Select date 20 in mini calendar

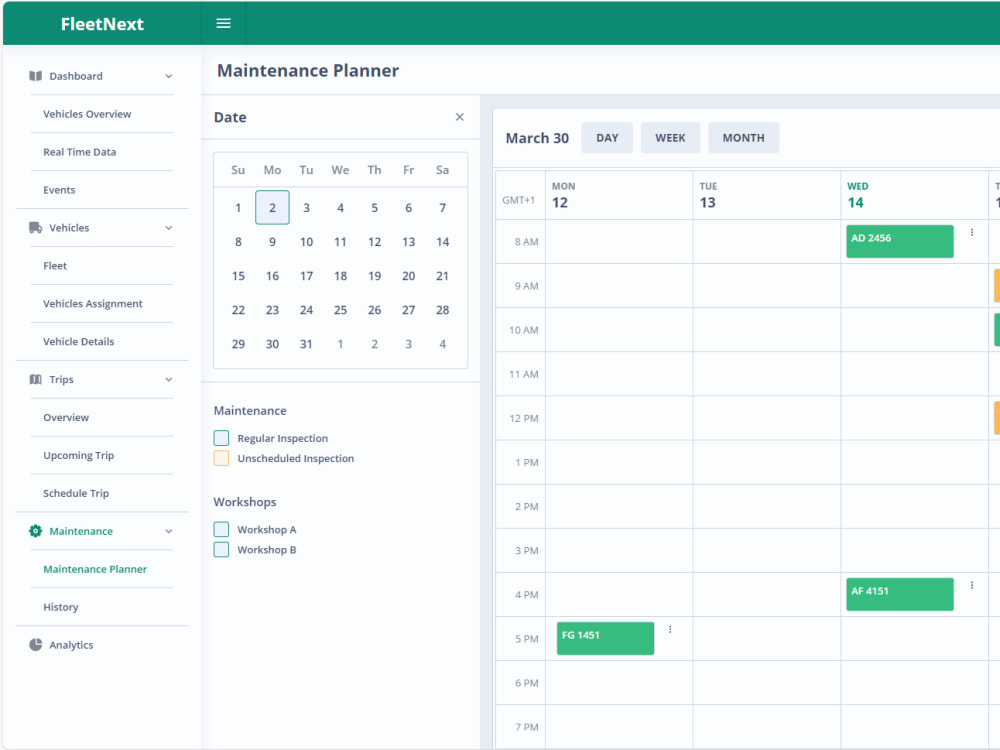409,276
